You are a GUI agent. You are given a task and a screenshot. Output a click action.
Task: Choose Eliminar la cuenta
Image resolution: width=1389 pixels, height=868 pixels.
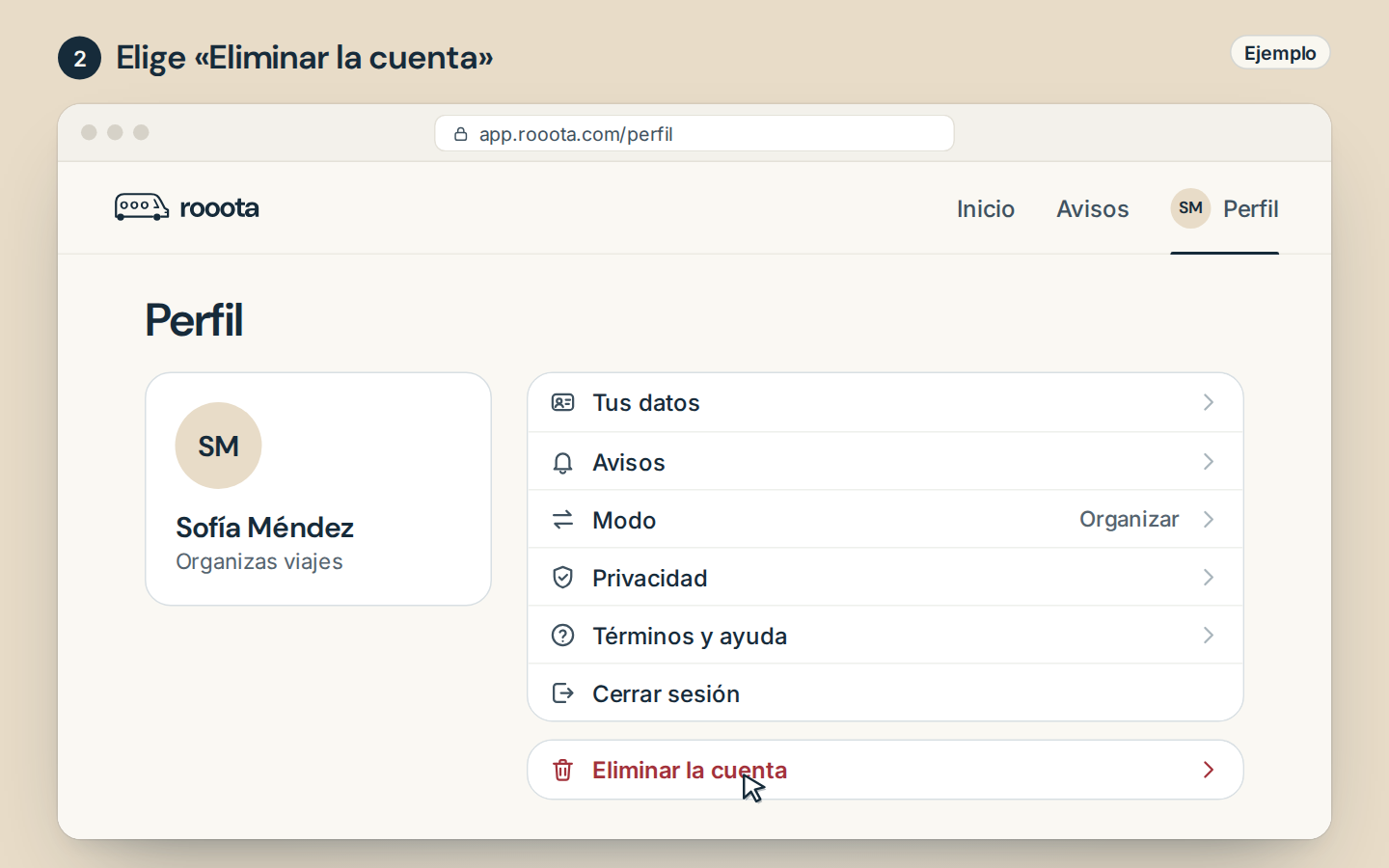[x=885, y=770]
